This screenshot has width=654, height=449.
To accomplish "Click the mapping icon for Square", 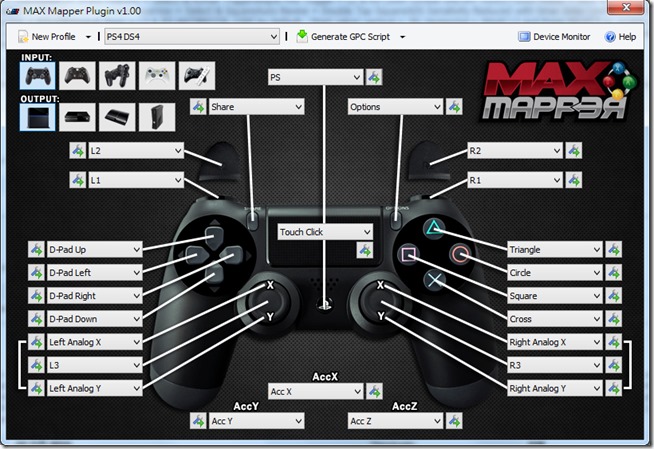I will coord(614,296).
